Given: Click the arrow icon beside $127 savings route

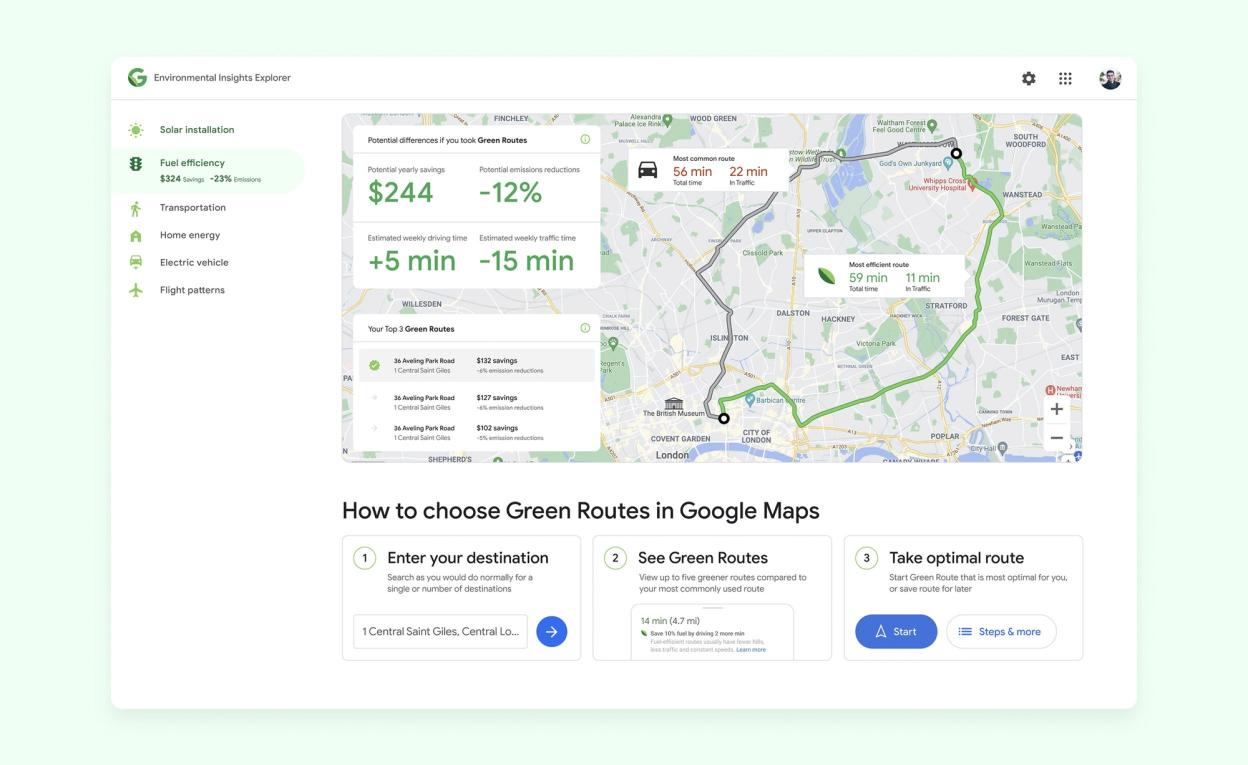Looking at the screenshot, I should (374, 398).
